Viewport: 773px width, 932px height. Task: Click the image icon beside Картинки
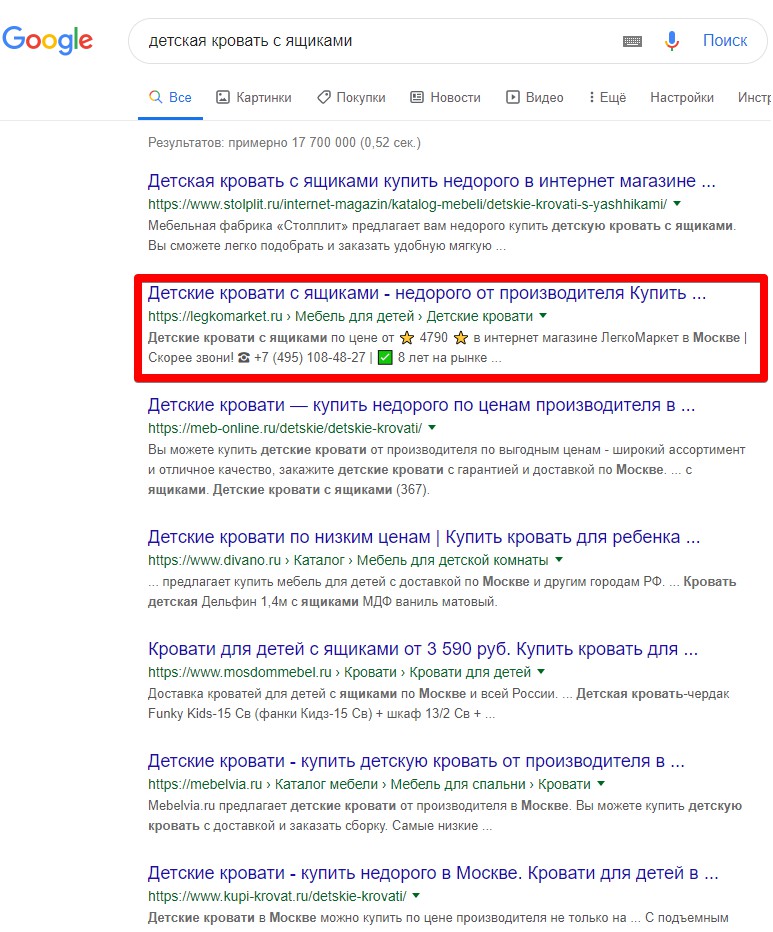tap(222, 97)
